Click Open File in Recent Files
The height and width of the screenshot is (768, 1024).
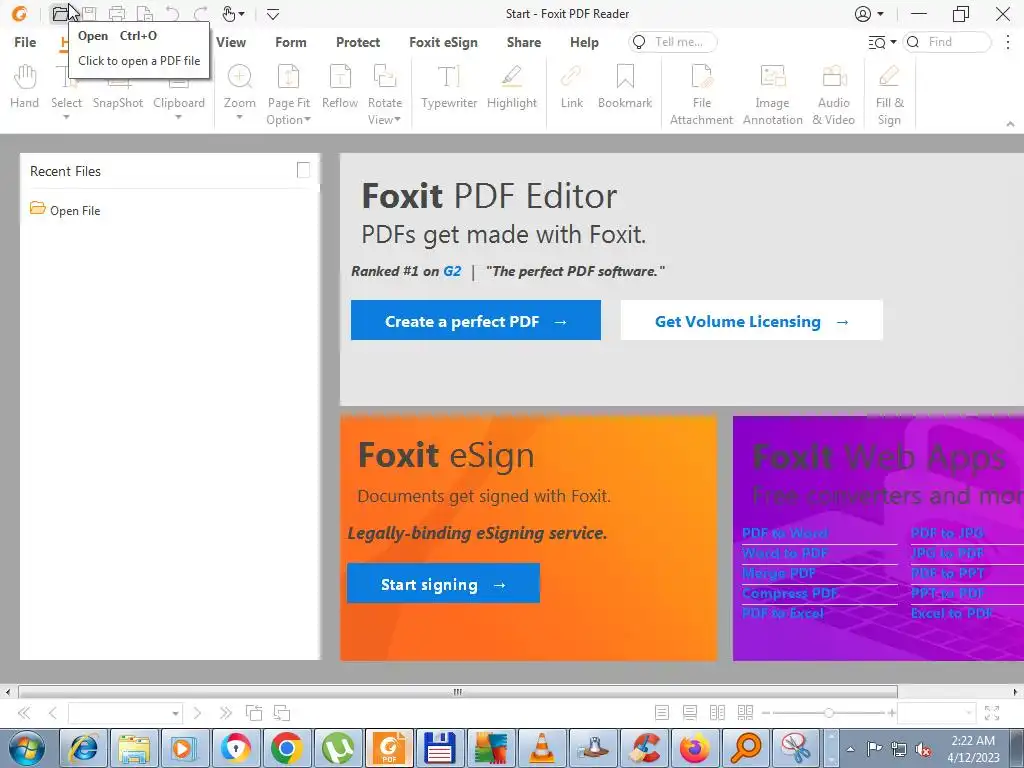(x=65, y=210)
